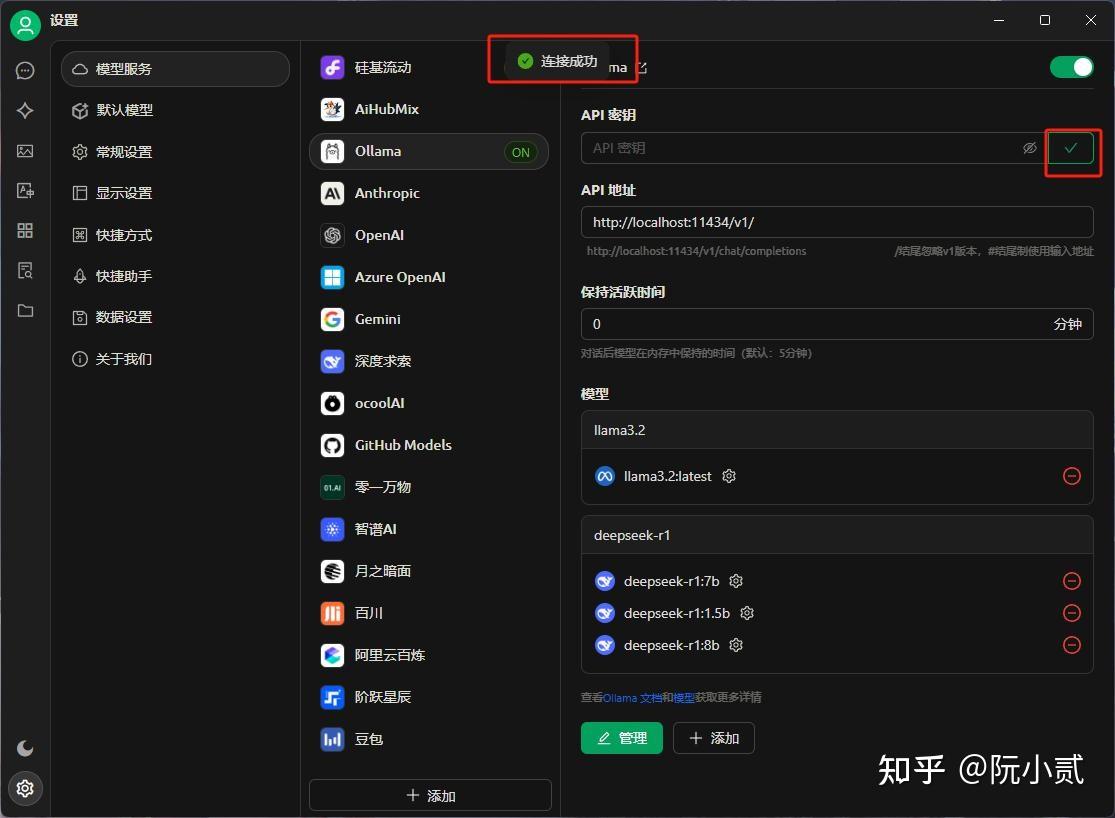Click the llama3.2:latest model name
The height and width of the screenshot is (818, 1115).
click(x=667, y=477)
